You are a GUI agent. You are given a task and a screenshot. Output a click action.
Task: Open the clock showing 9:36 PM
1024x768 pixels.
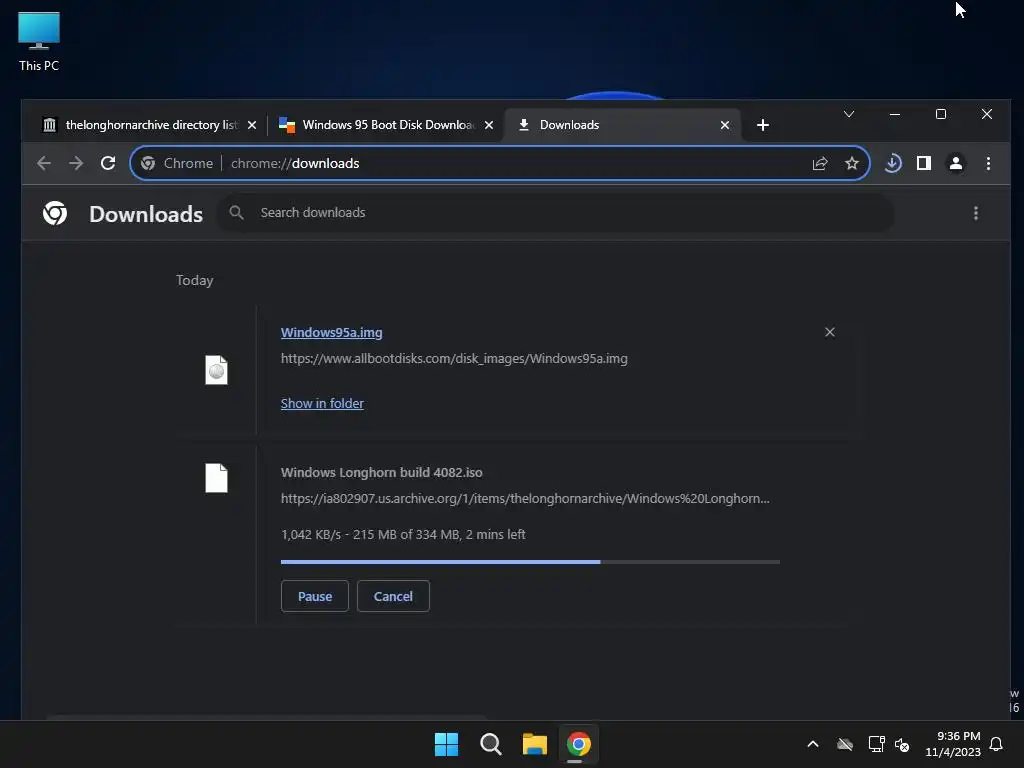pyautogui.click(x=953, y=744)
